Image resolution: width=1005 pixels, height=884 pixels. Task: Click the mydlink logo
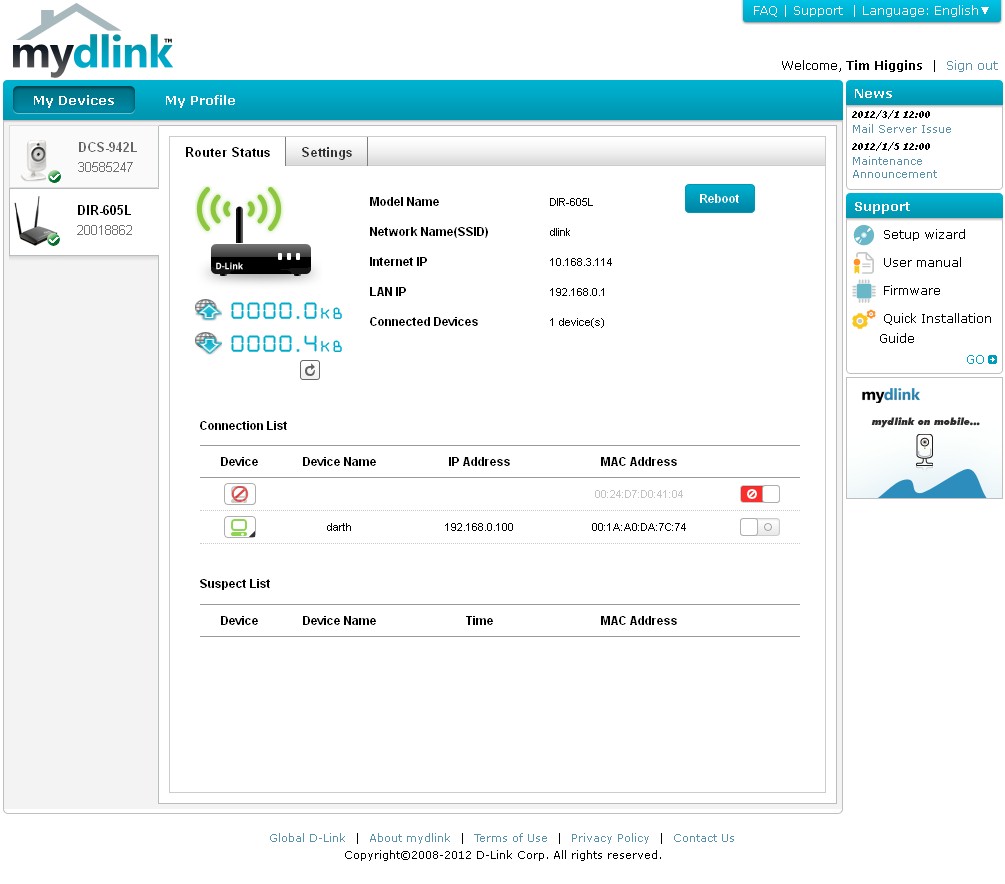pos(92,40)
